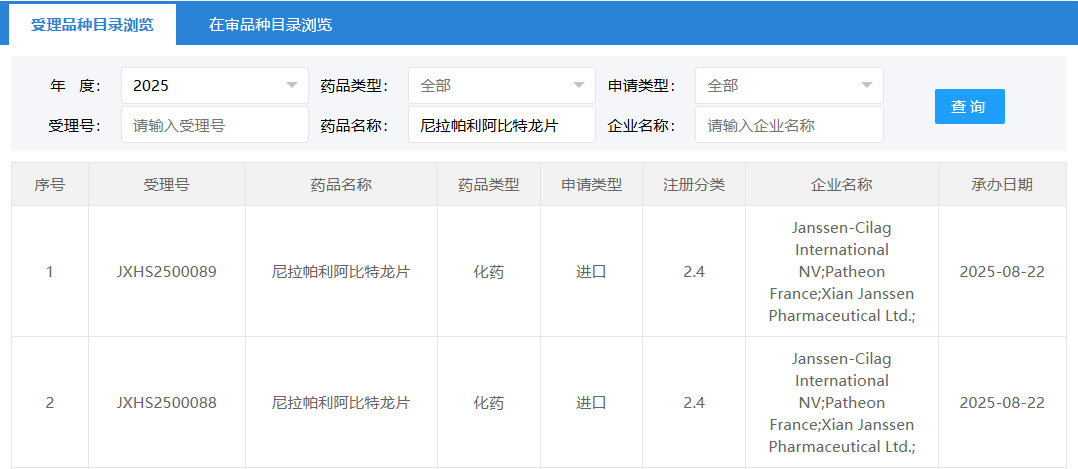Viewport: 1078px width, 469px height.
Task: Click the 药品类型 column header
Action: (489, 184)
